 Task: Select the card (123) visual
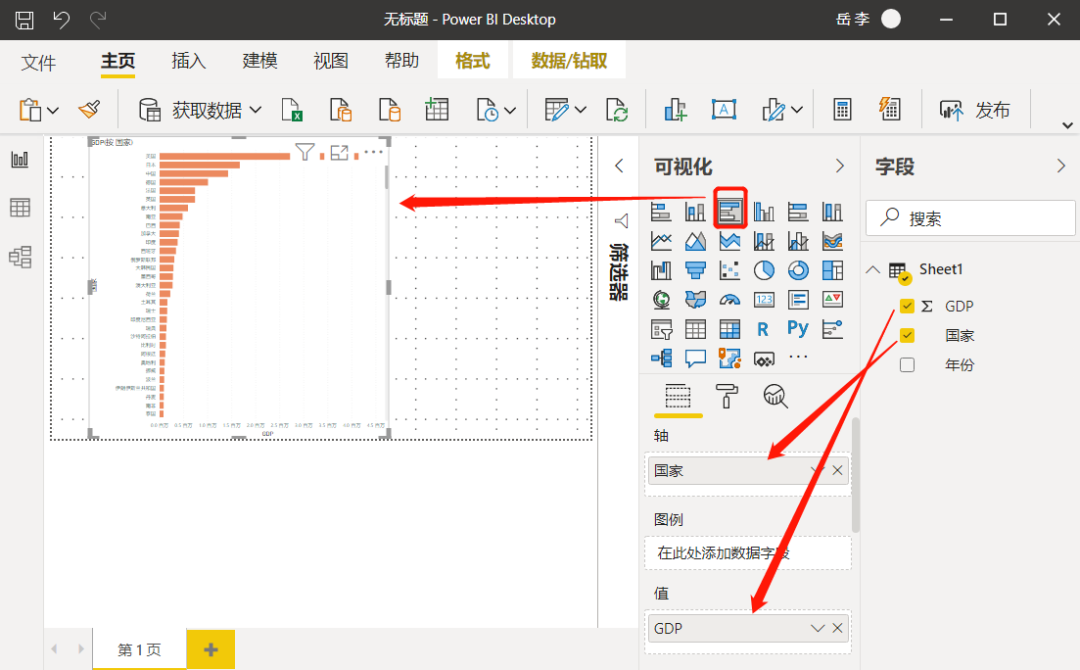[x=764, y=300]
